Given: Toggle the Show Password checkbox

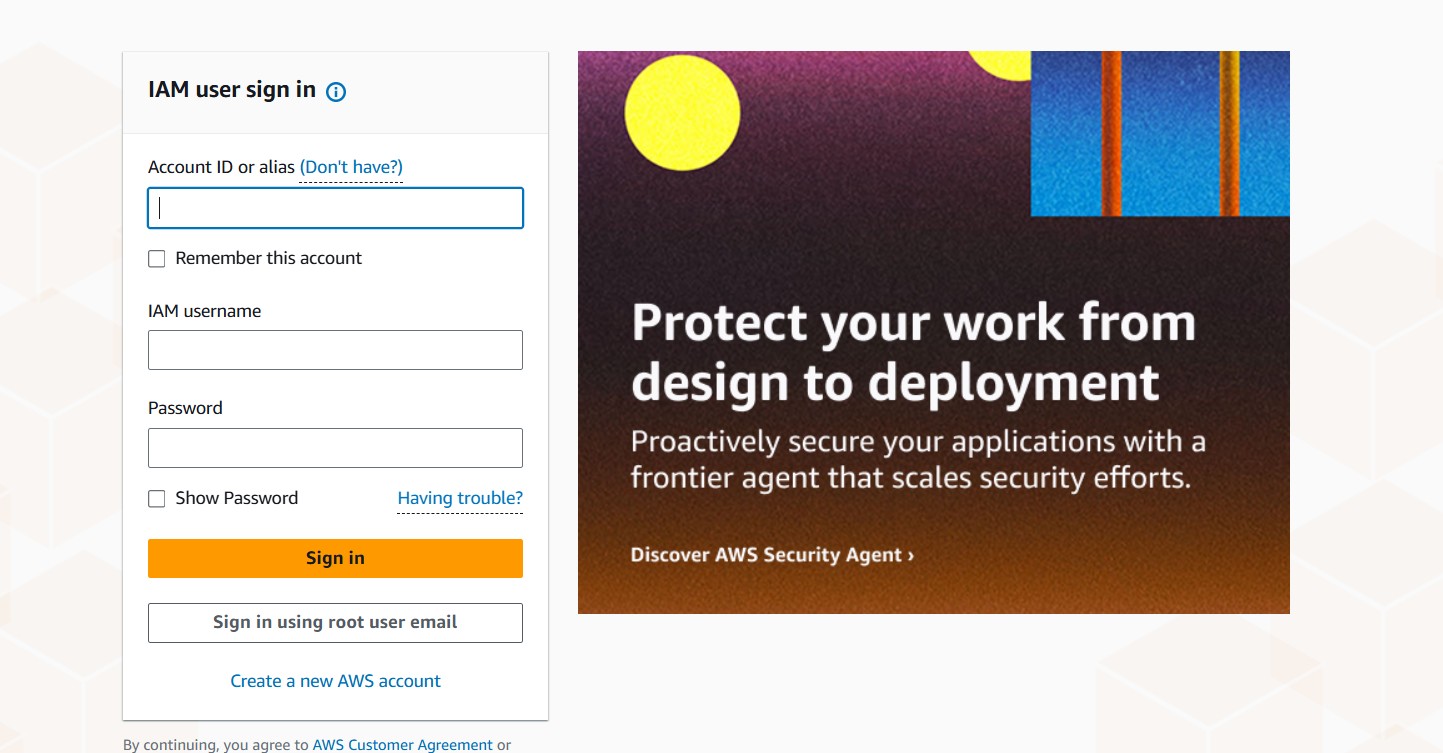Looking at the screenshot, I should 157,499.
